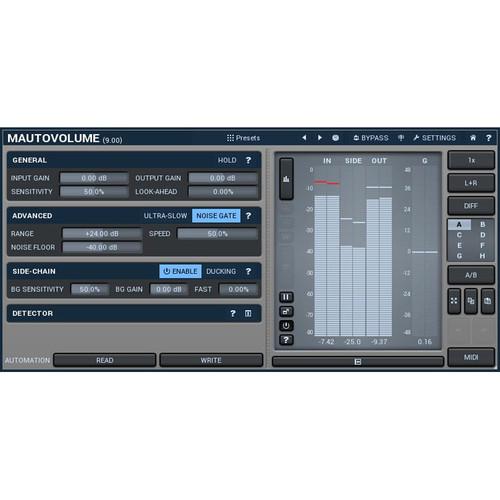Open the L+R channel mode selector
This screenshot has width=500, height=500.
pyautogui.click(x=471, y=183)
